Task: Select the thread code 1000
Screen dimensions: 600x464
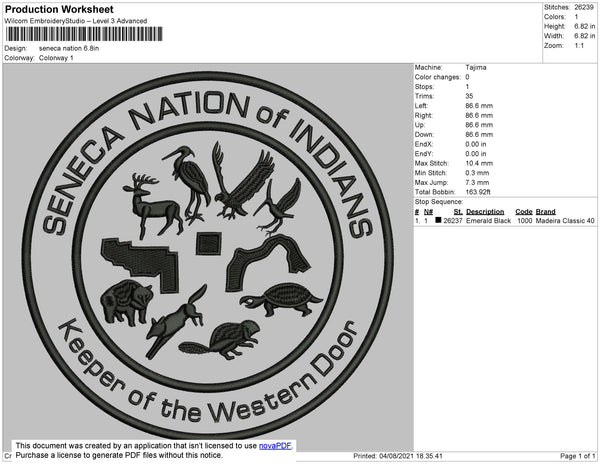Action: coord(525,221)
